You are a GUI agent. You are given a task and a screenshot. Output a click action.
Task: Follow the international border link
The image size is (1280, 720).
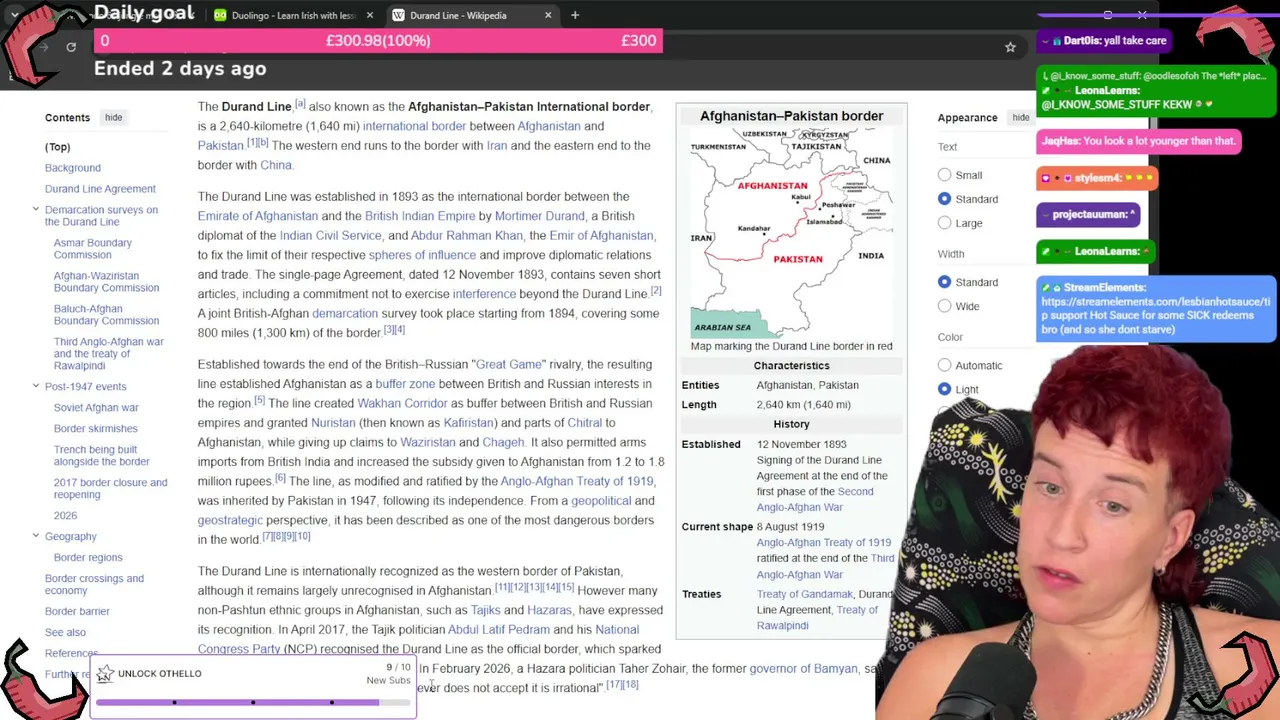click(x=414, y=126)
